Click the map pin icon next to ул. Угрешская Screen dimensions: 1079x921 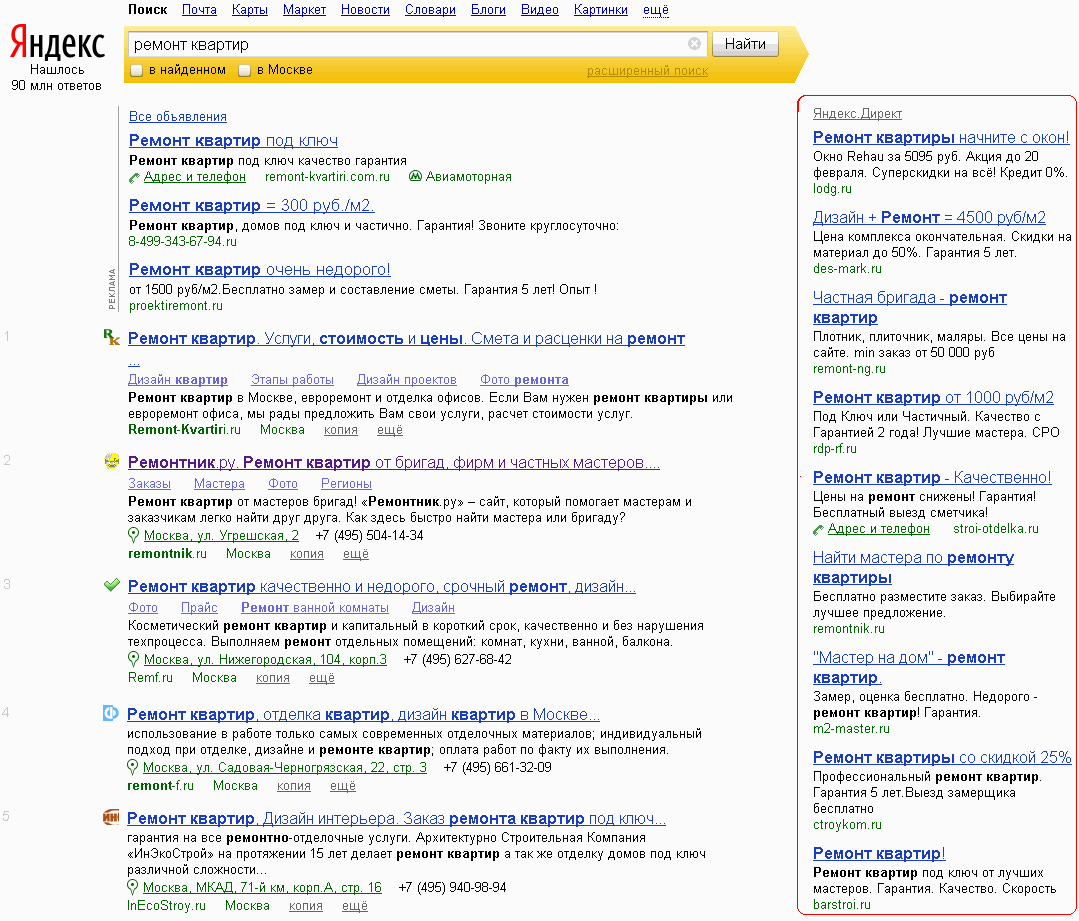pyautogui.click(x=133, y=535)
